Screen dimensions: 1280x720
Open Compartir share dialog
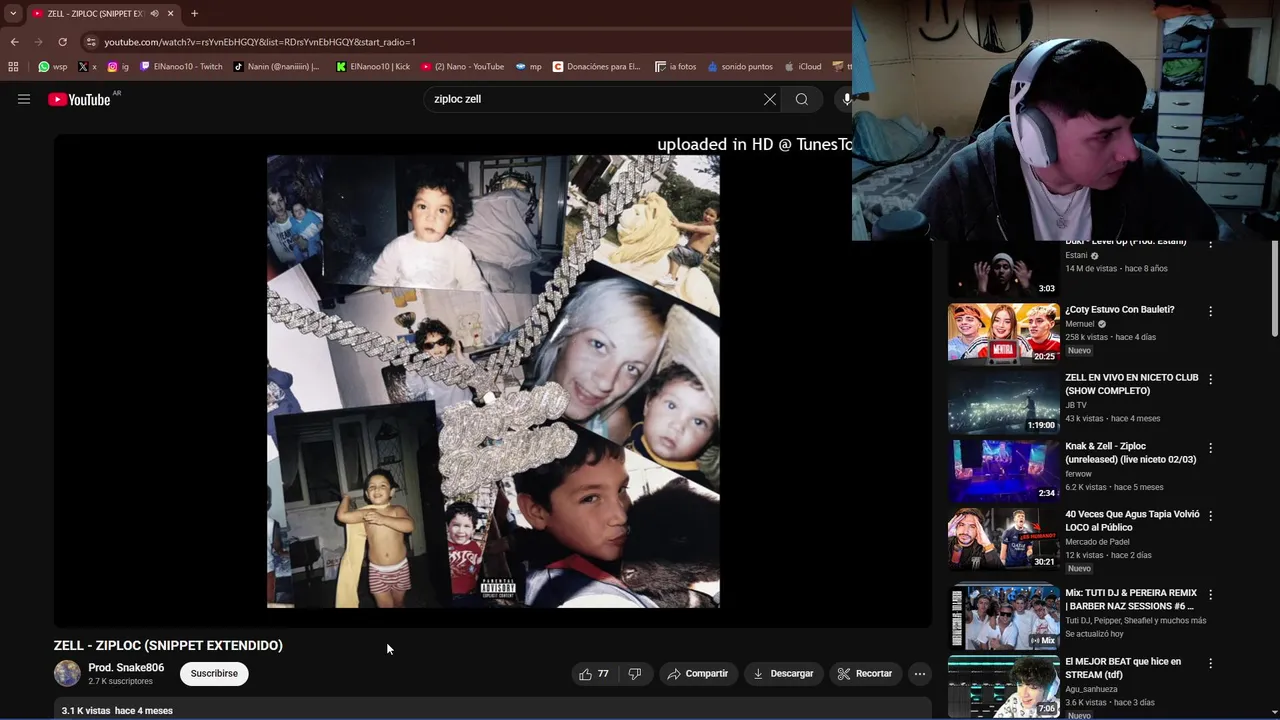698,674
